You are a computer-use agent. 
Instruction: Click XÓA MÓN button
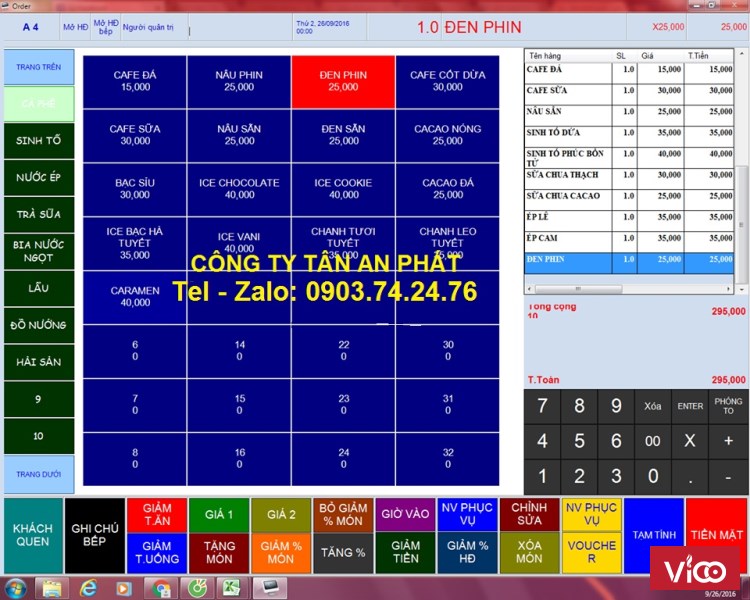(529, 553)
